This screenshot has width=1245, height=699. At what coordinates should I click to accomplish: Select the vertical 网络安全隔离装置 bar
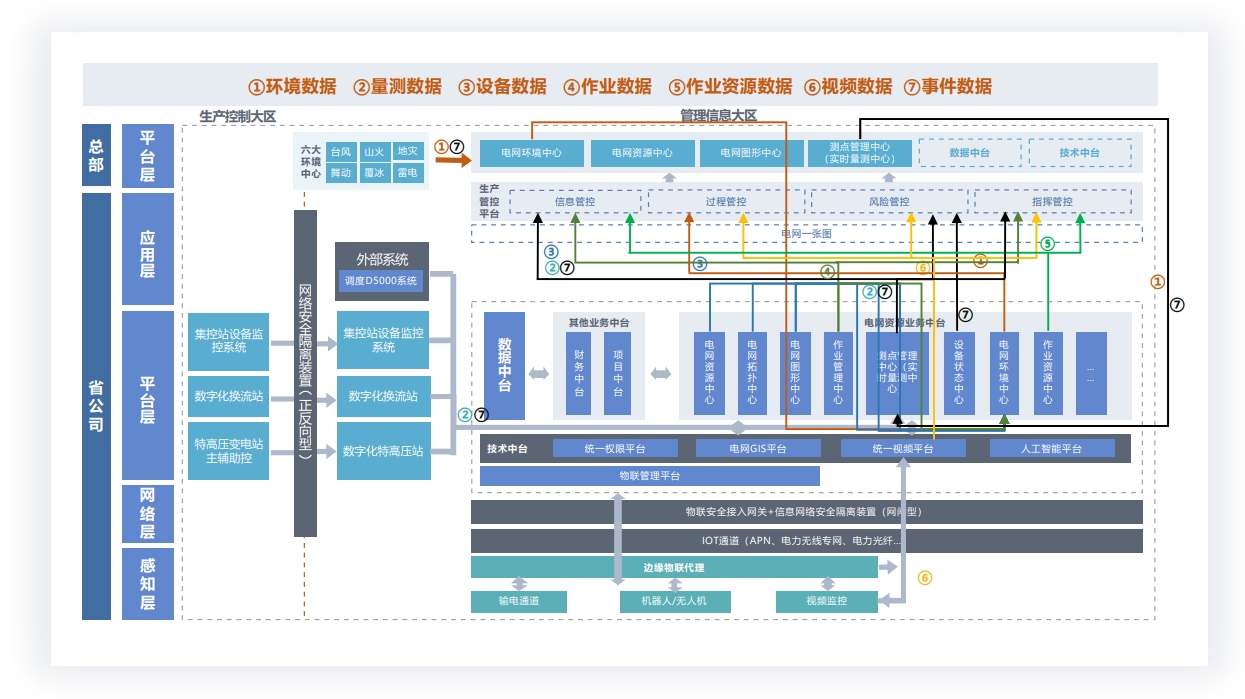[x=305, y=373]
